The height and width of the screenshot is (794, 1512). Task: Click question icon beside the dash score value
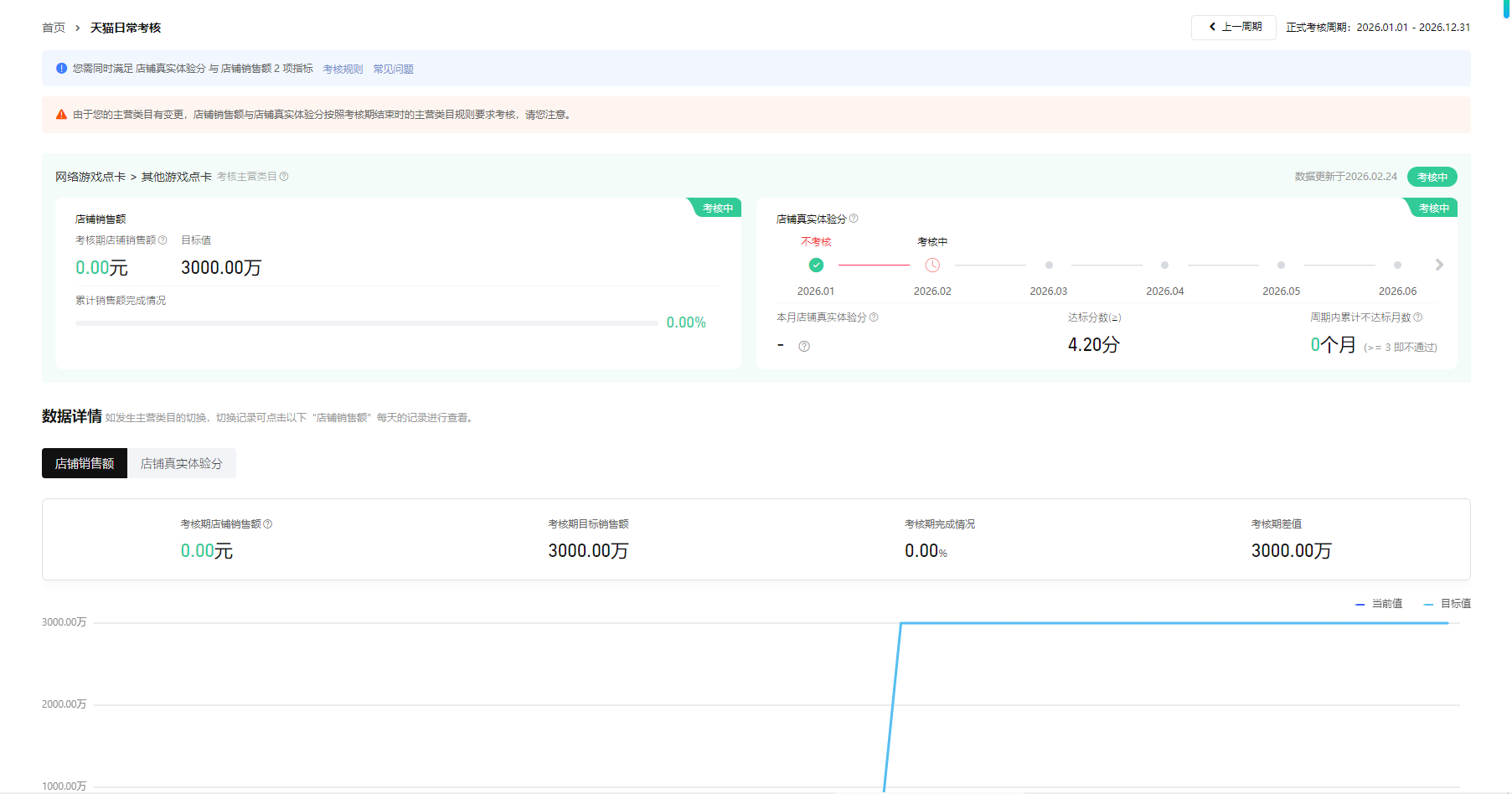click(804, 347)
